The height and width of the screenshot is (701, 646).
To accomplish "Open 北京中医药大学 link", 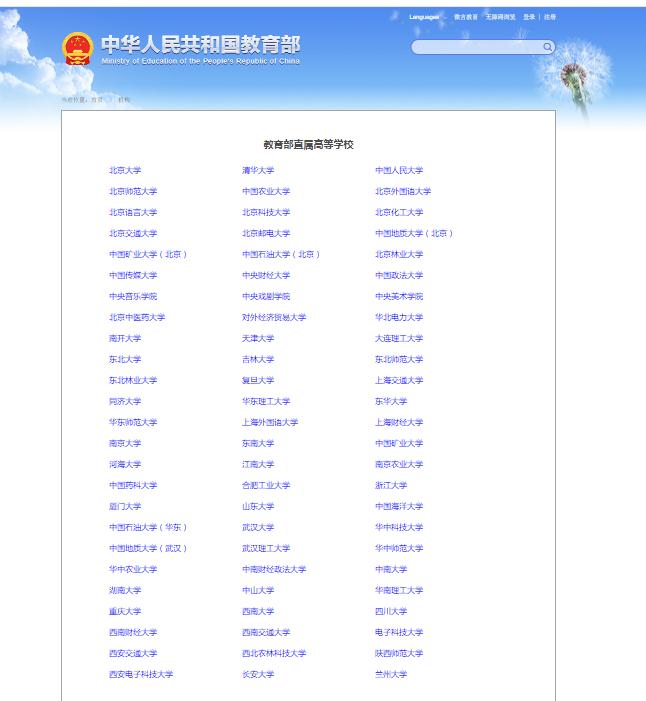I will click(x=137, y=317).
